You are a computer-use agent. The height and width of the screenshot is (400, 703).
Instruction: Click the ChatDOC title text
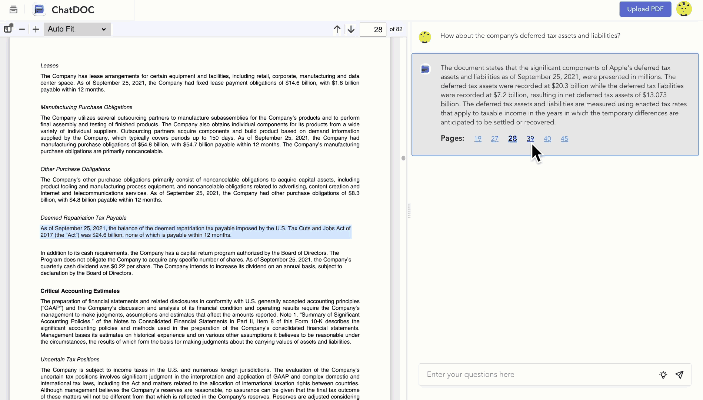73,10
